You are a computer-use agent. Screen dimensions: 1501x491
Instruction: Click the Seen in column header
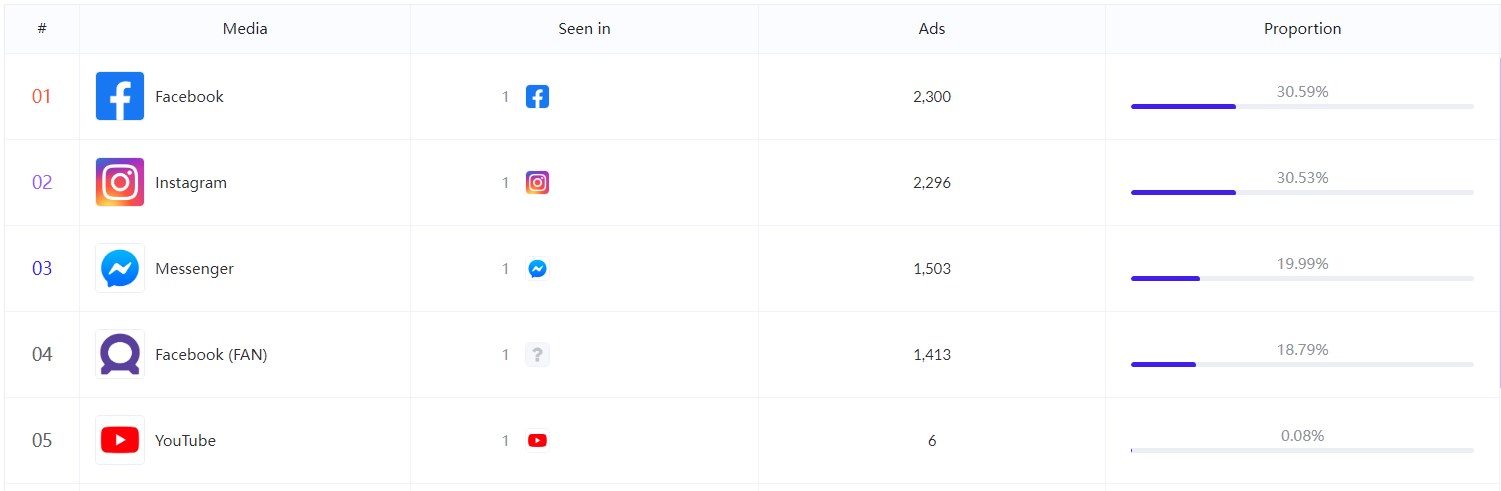click(584, 29)
